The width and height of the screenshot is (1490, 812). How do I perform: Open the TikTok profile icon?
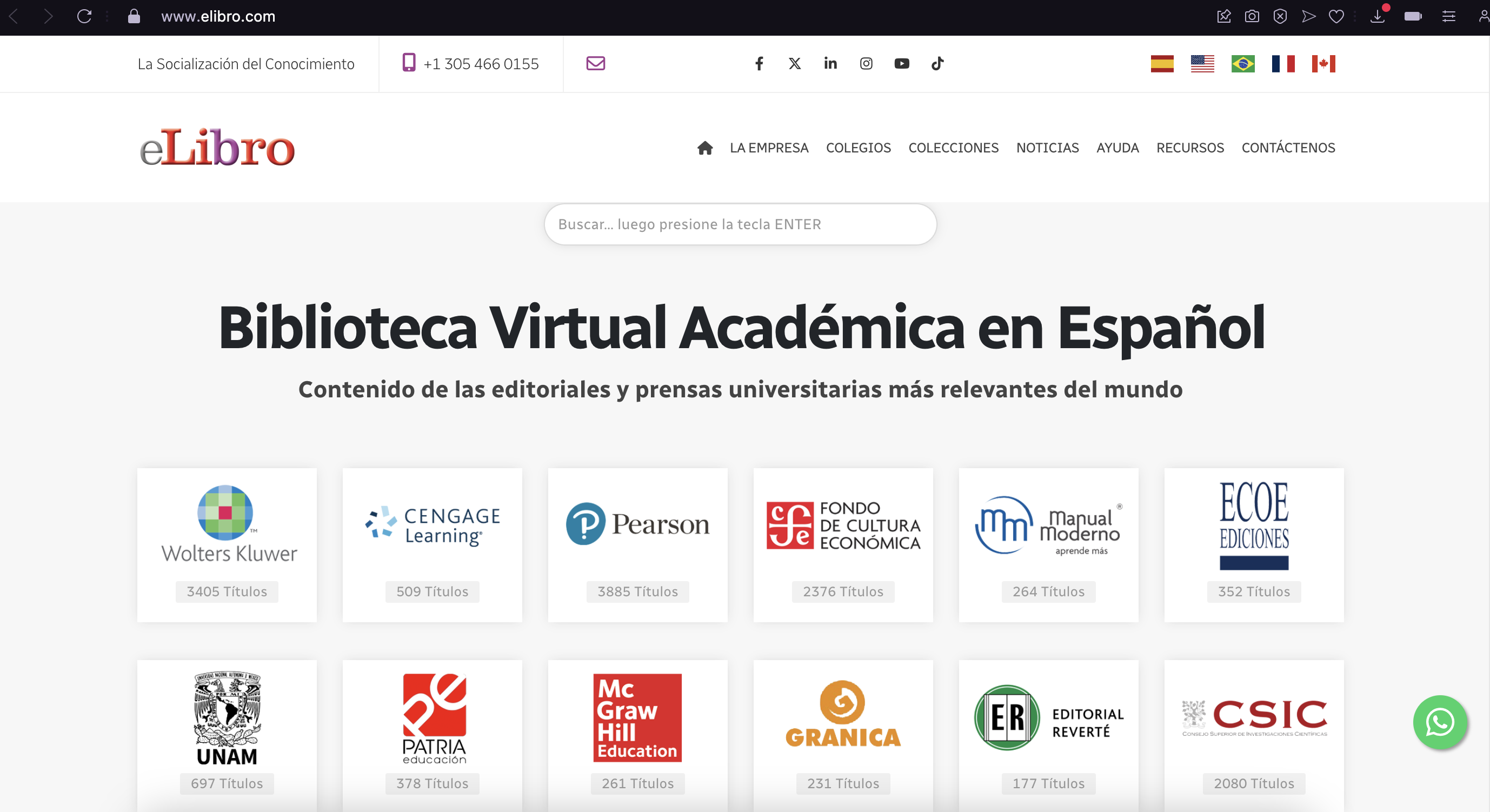(x=937, y=64)
